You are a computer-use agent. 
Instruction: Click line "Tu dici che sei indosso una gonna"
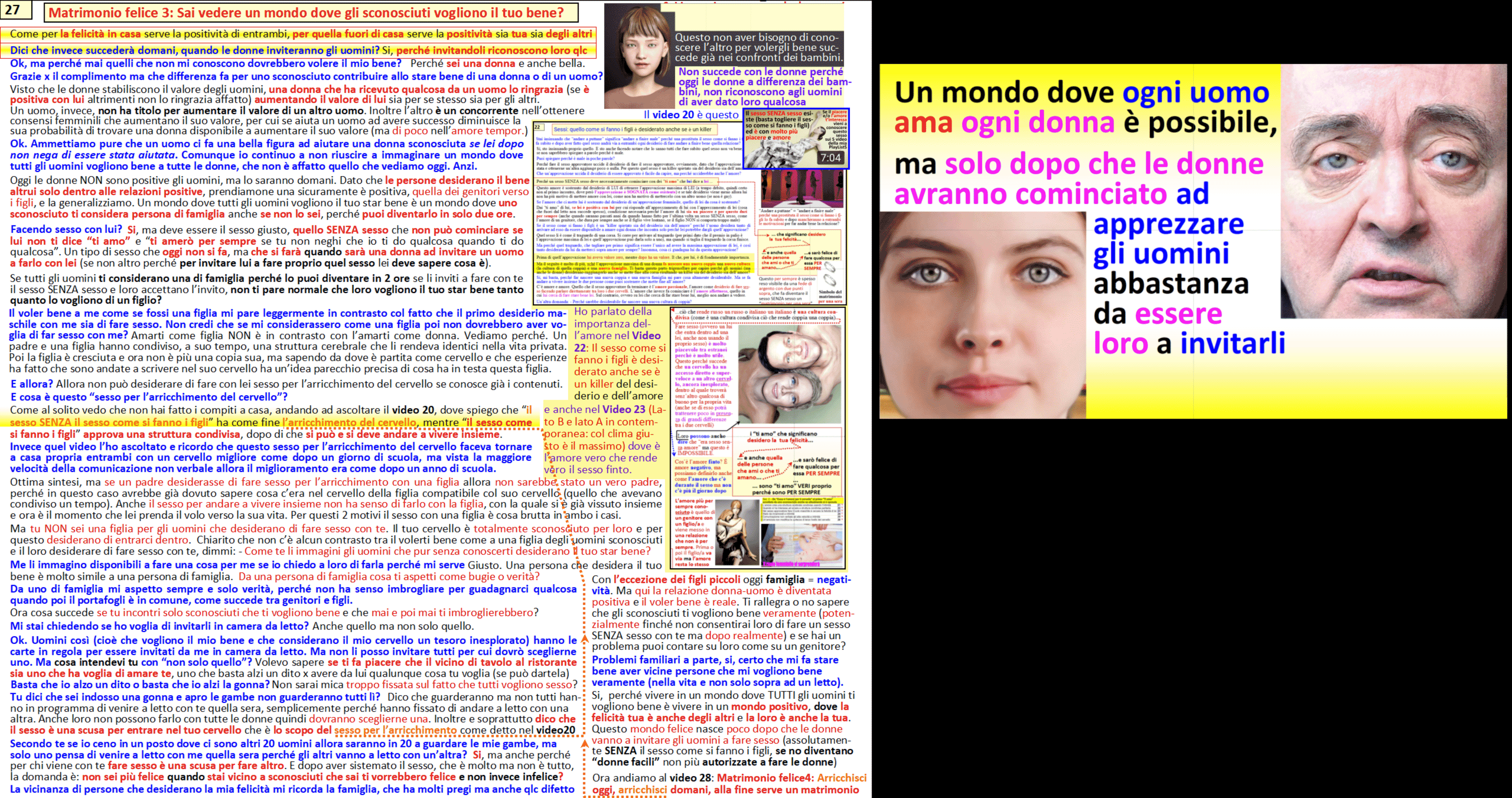[x=295, y=697]
